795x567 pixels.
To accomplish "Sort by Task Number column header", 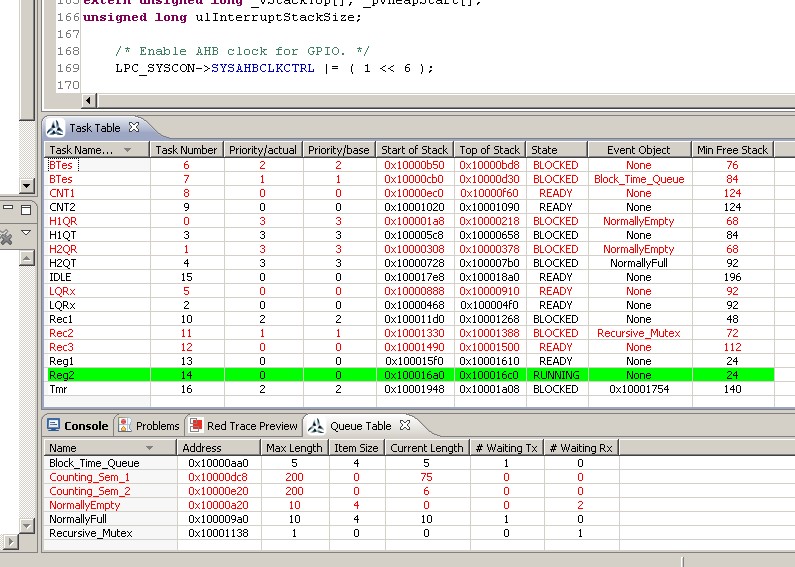I will (x=186, y=150).
